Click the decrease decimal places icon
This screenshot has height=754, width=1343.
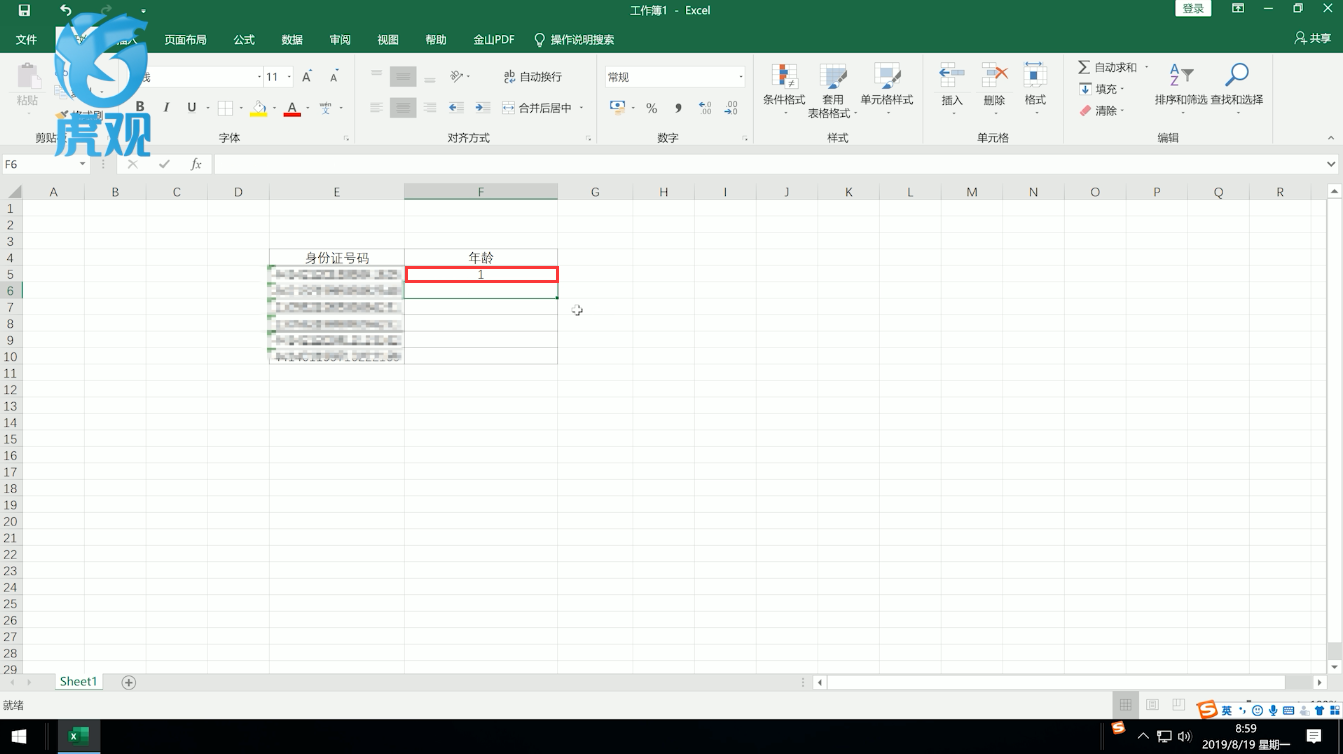[x=731, y=108]
